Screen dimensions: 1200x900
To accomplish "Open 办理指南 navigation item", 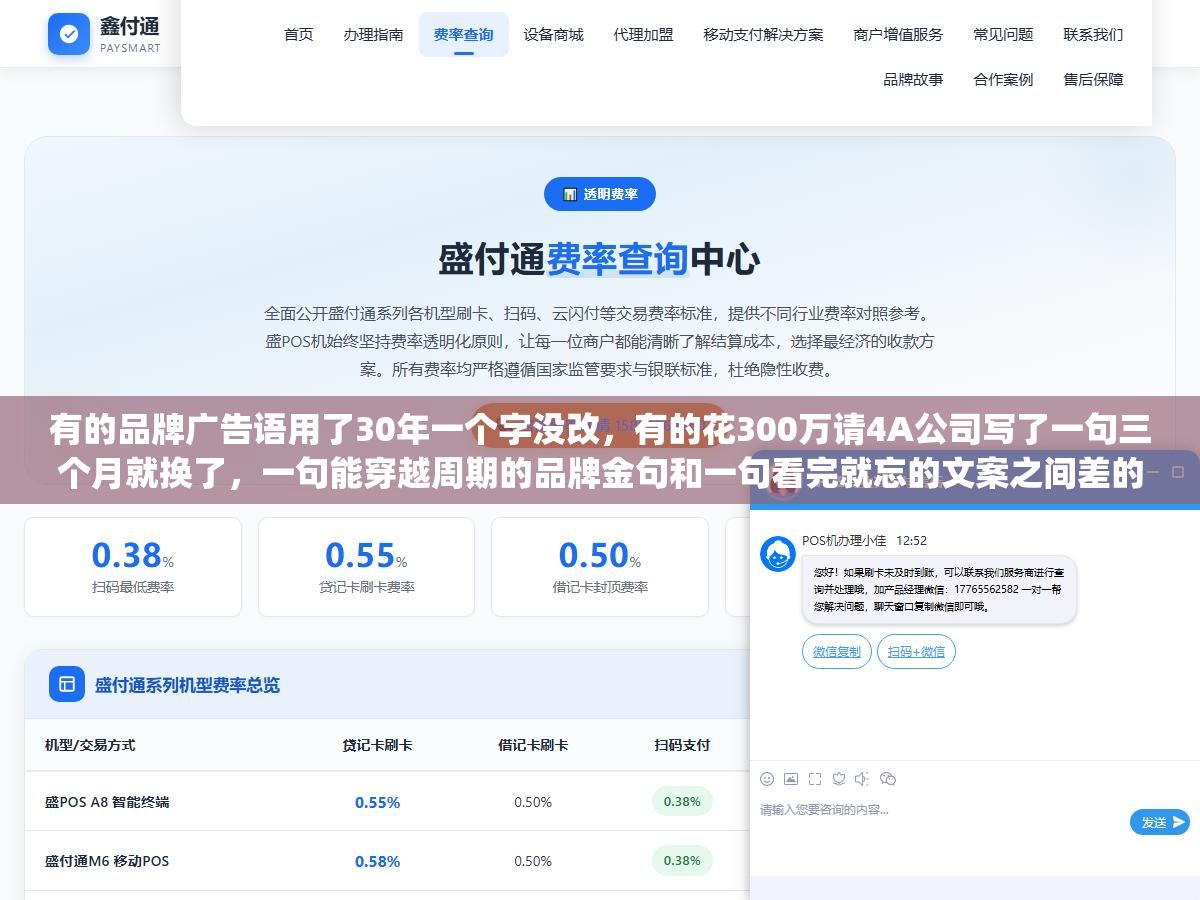I will pyautogui.click(x=373, y=34).
